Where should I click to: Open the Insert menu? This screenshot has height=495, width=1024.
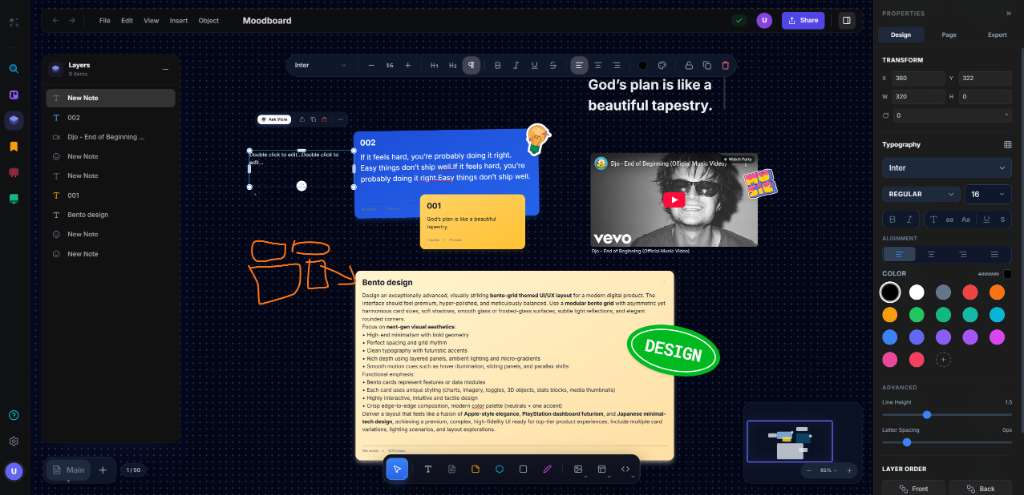[x=178, y=20]
